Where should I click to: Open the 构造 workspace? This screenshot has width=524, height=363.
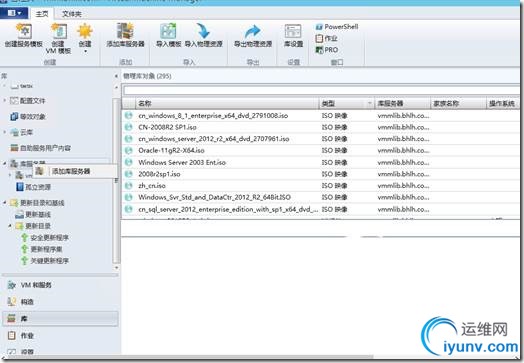point(60,302)
